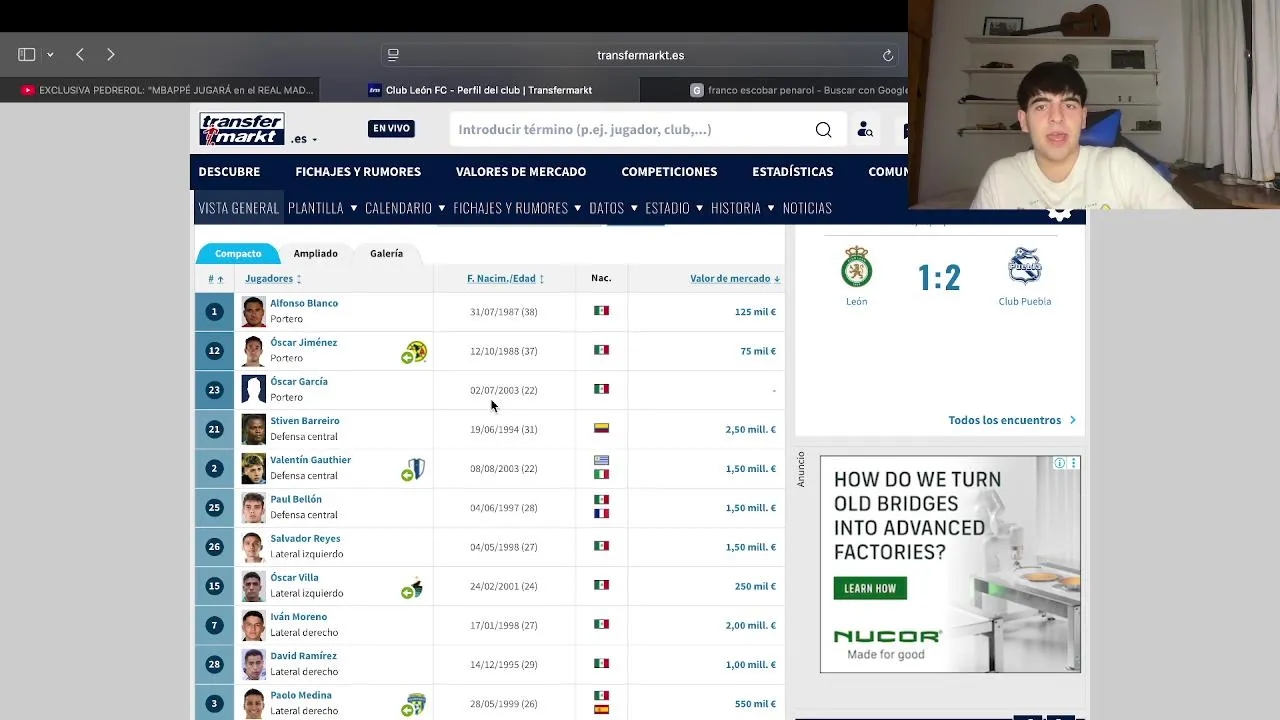Viewport: 1280px width, 720px height.
Task: Switch to the Galería view tab
Action: 386,253
